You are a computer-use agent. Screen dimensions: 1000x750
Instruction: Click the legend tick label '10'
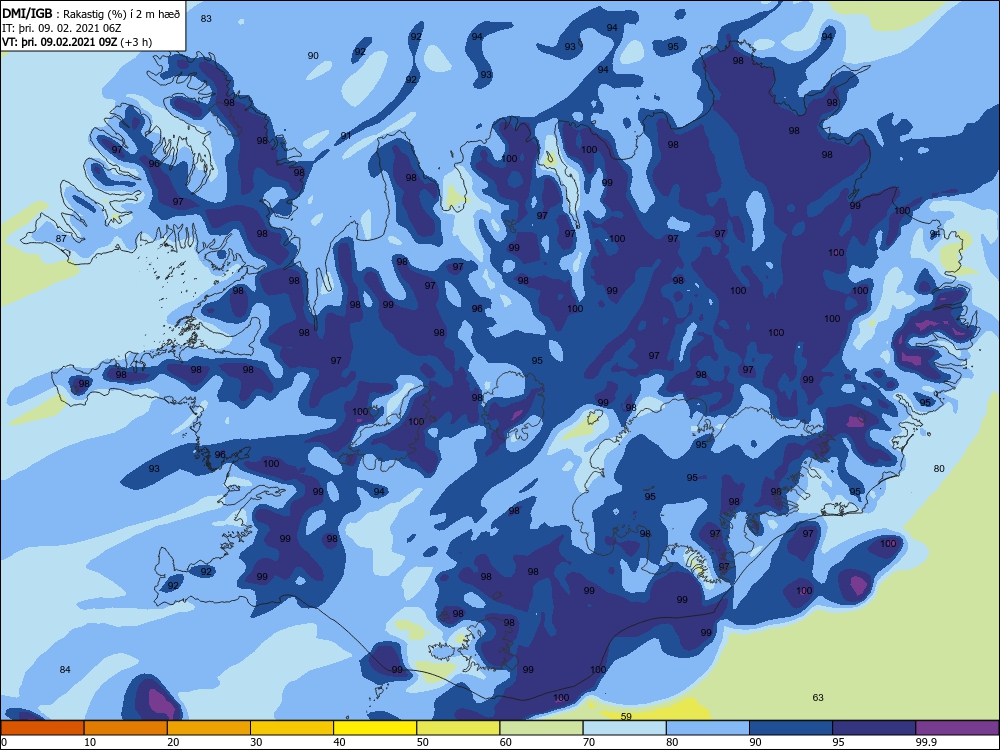(x=90, y=742)
